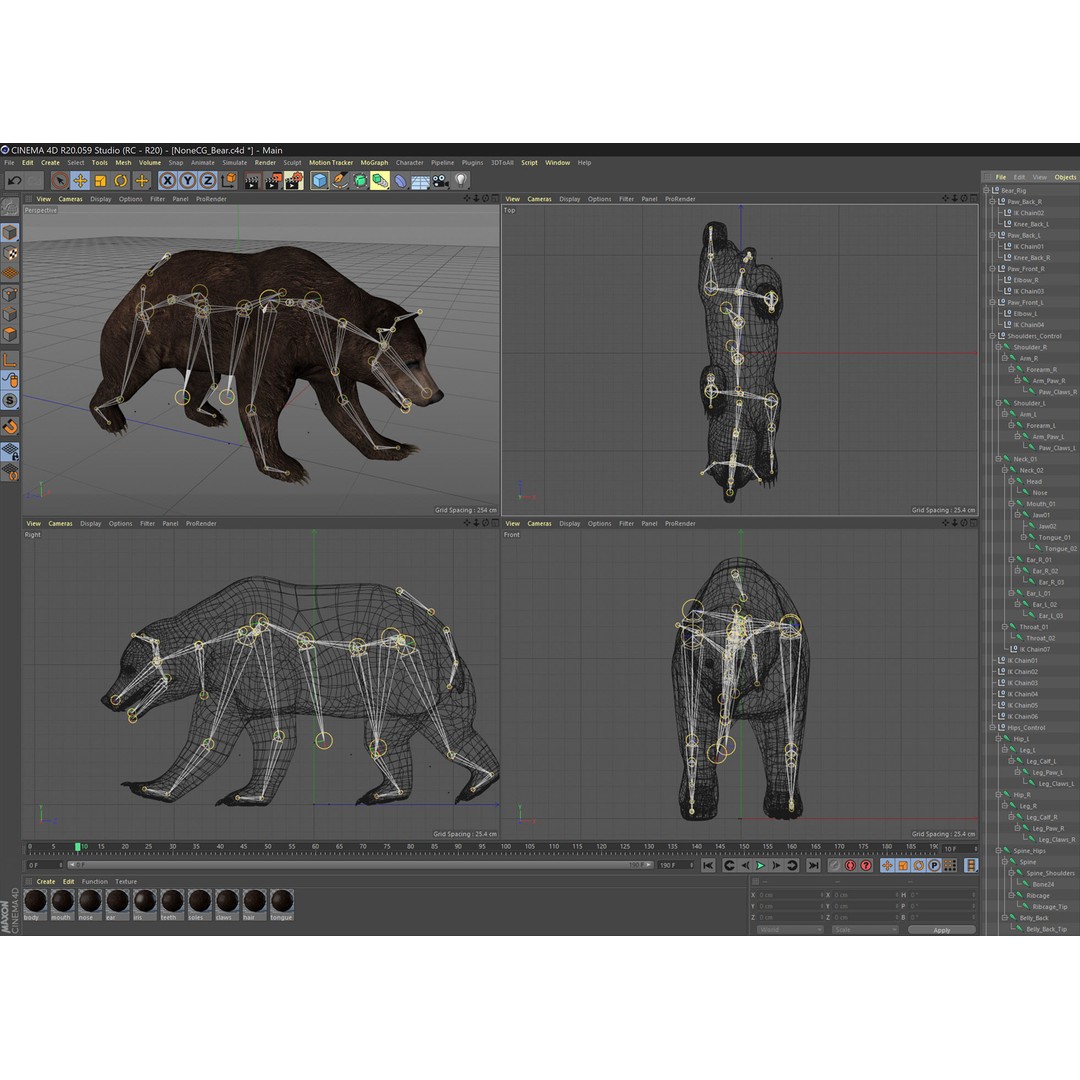Activate the Scale tool in top toolbar
1080x1080 pixels.
pyautogui.click(x=101, y=180)
